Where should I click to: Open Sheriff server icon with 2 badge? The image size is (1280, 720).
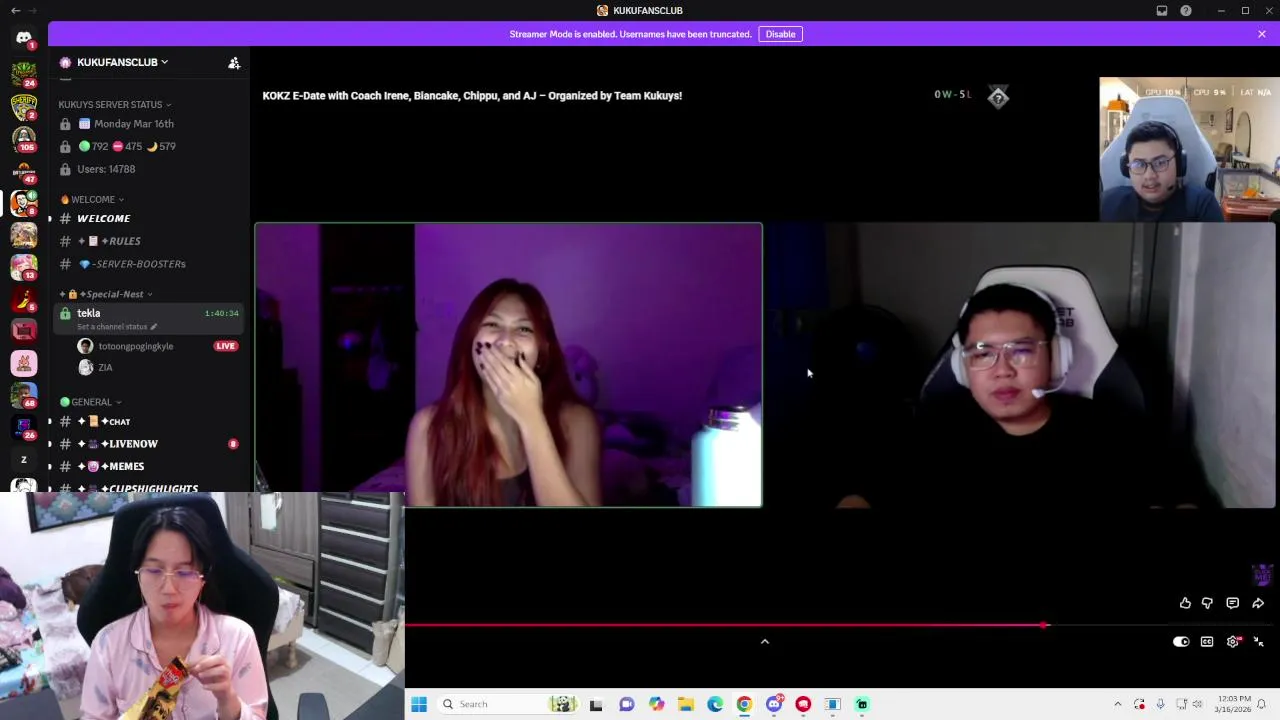pyautogui.click(x=24, y=105)
